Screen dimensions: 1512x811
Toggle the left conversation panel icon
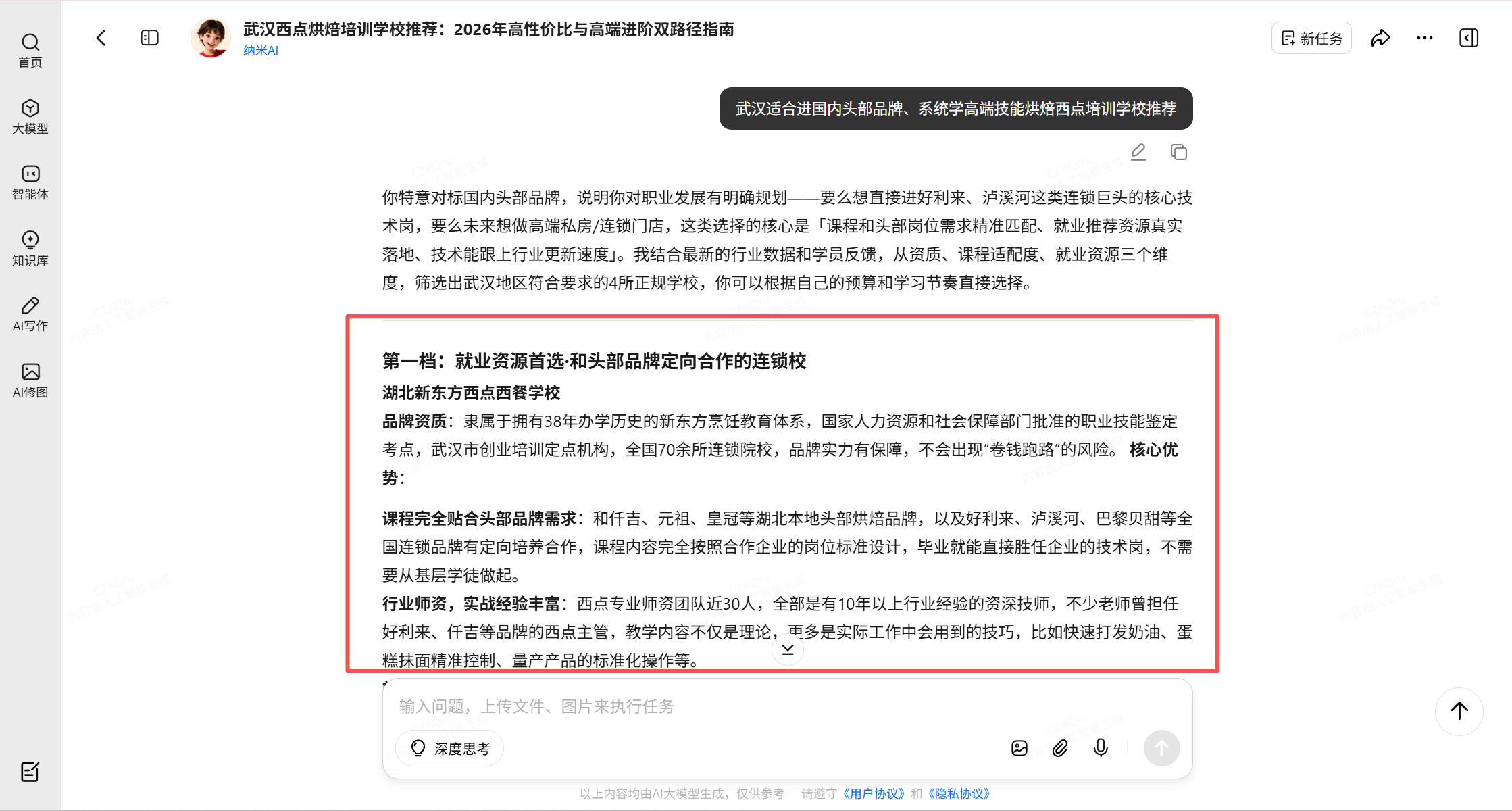coord(149,38)
